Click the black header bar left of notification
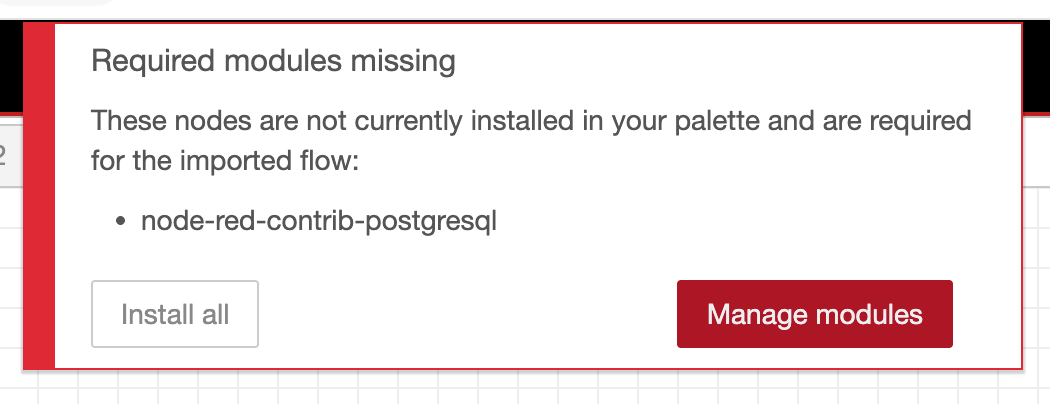The width and height of the screenshot is (1050, 404). [x=11, y=66]
